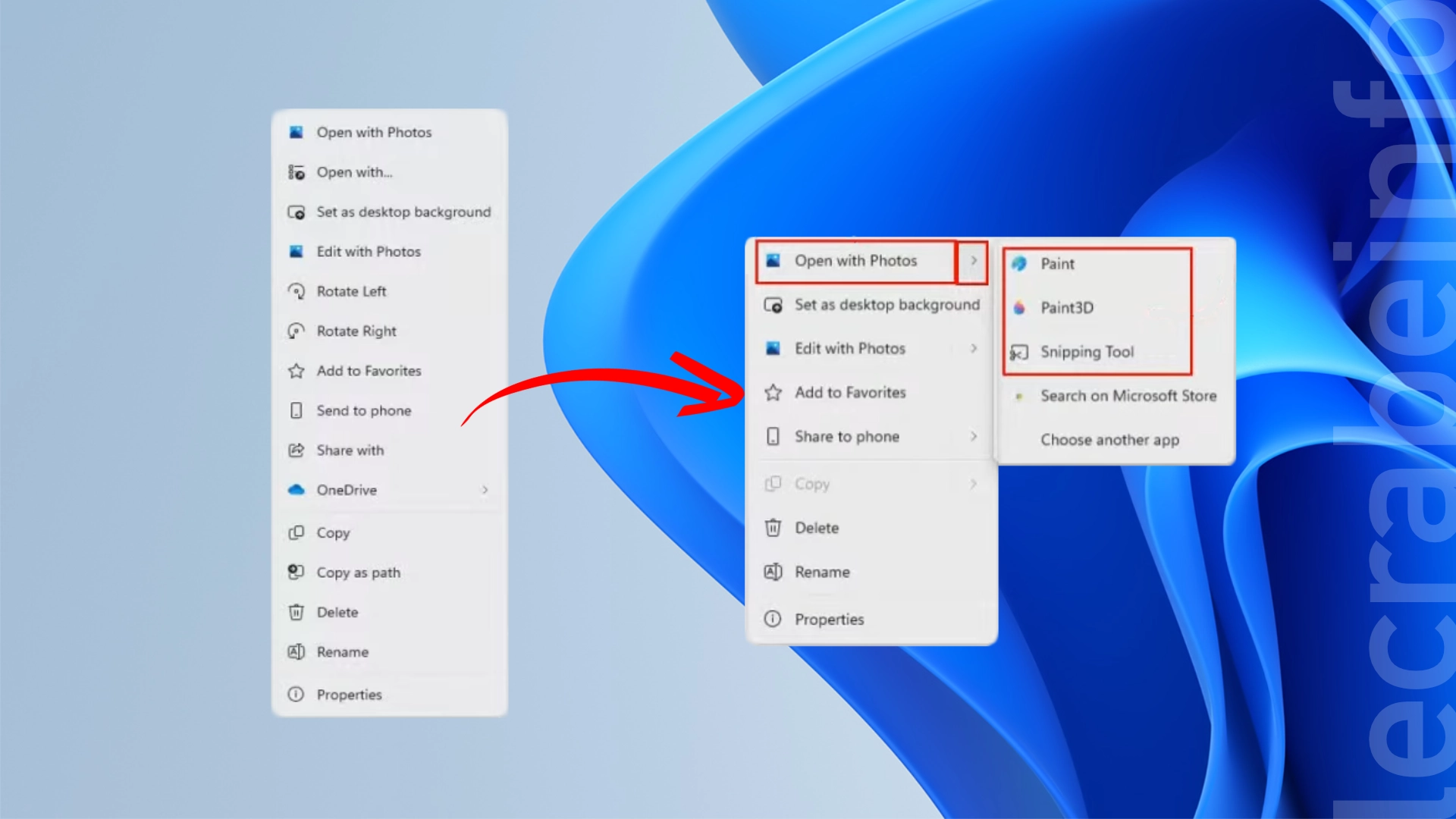Screen dimensions: 1456x819
Task: Click Rotate Left icon in left menu
Action: click(x=297, y=291)
